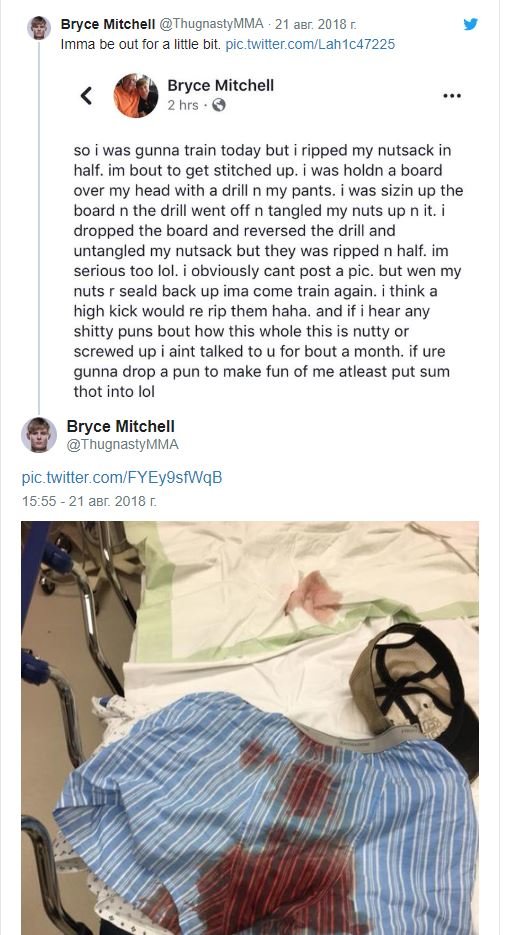Screen dimensions: 508x935
Task: Click the Facebook post text about the drill
Action: pos(268,271)
